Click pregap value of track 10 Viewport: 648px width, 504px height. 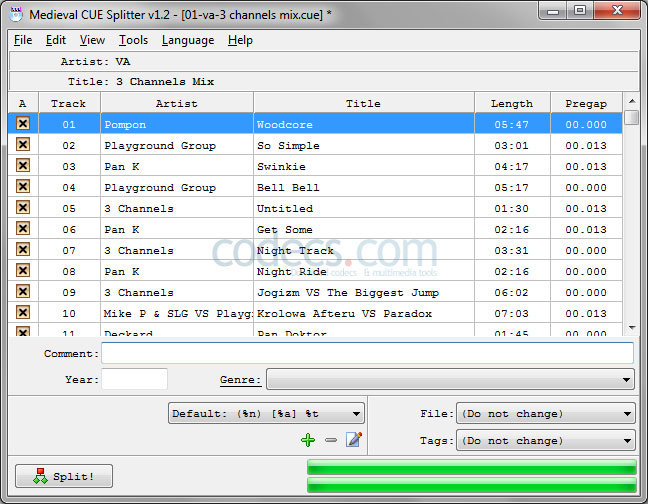586,314
